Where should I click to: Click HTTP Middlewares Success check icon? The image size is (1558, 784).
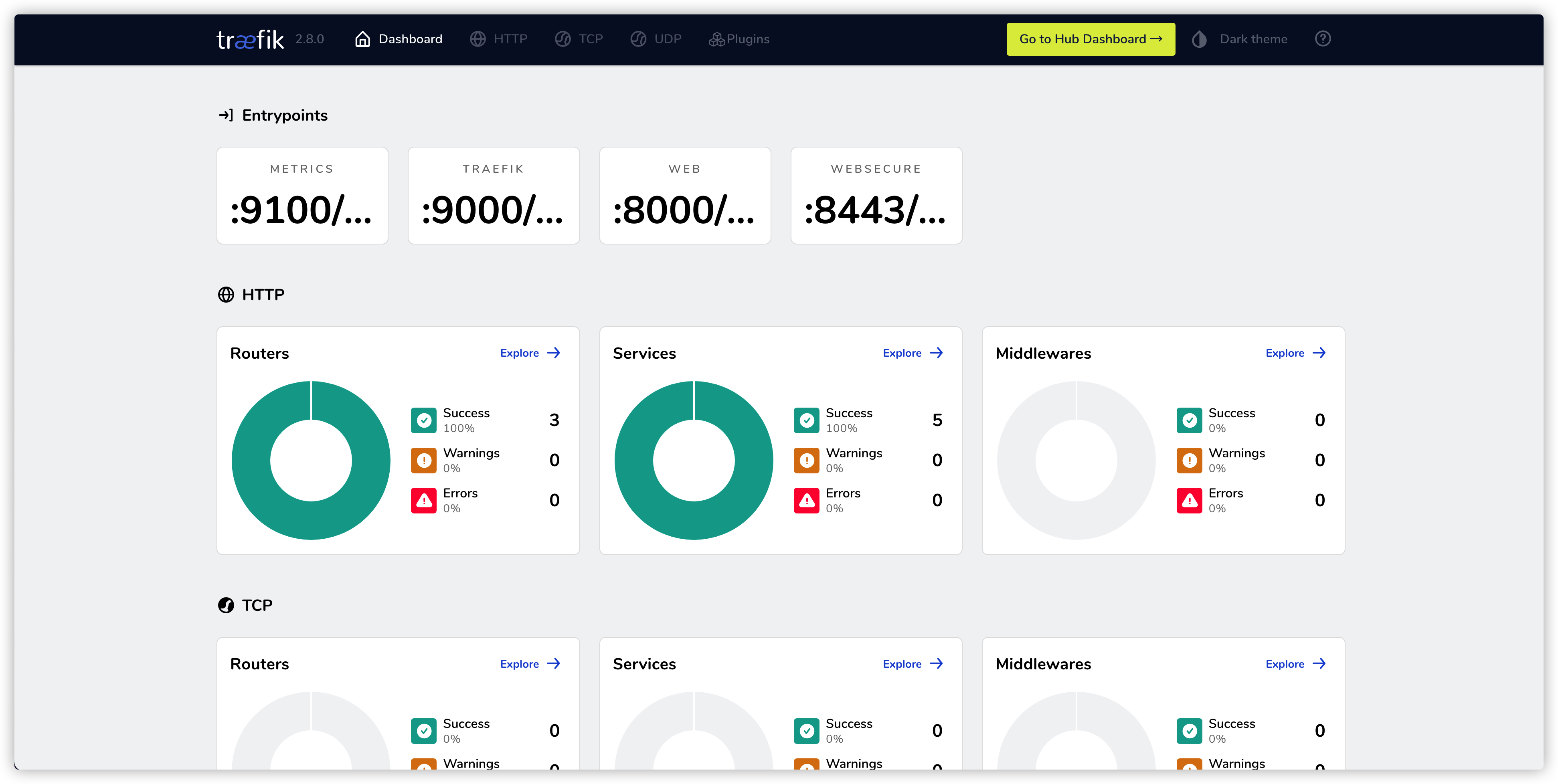click(1190, 420)
